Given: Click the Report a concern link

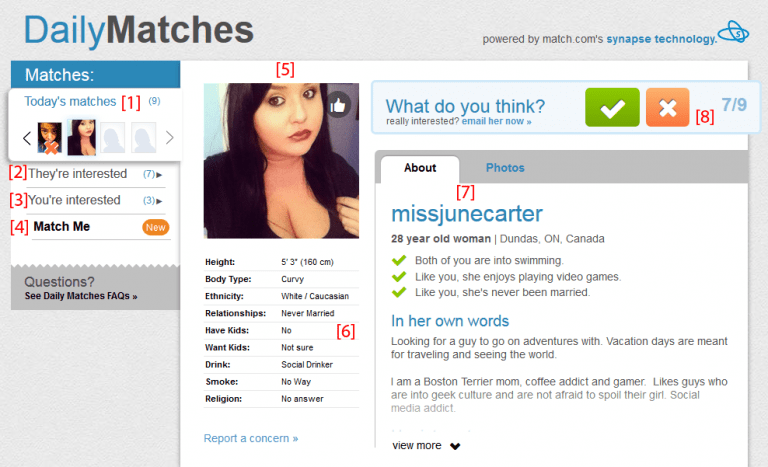Looking at the screenshot, I should coord(251,438).
